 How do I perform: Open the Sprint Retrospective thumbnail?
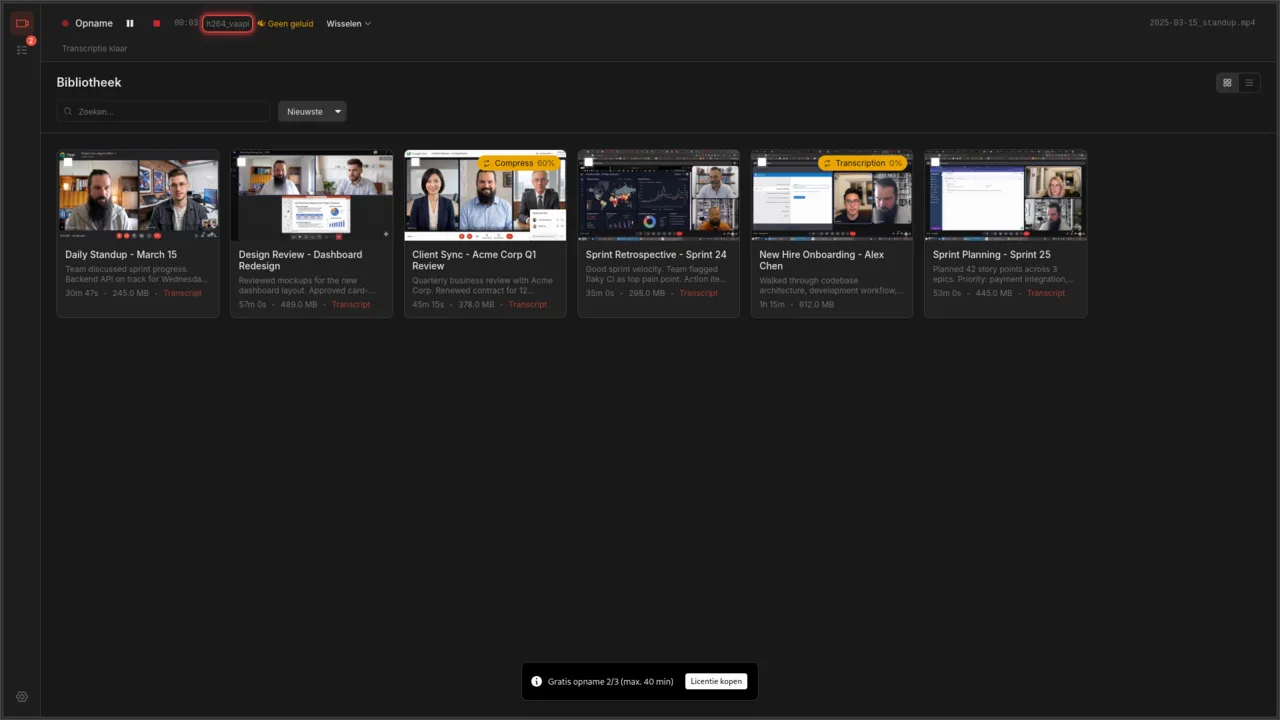659,196
